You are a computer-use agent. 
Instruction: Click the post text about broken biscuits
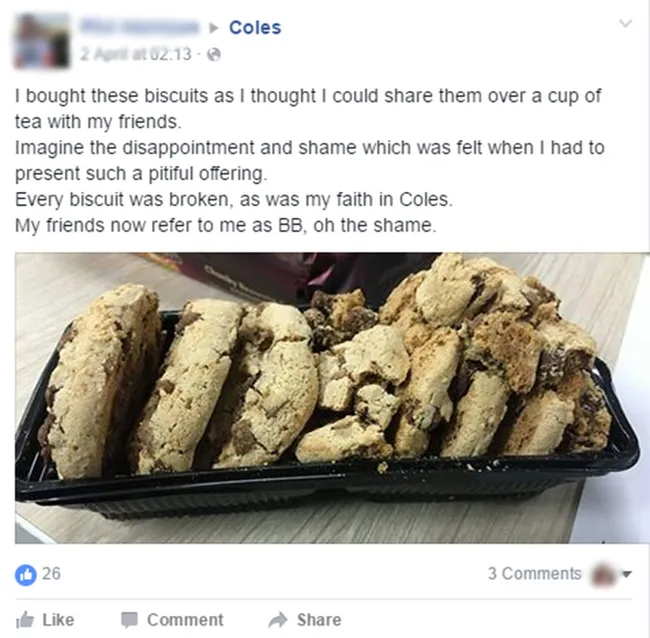(310, 160)
